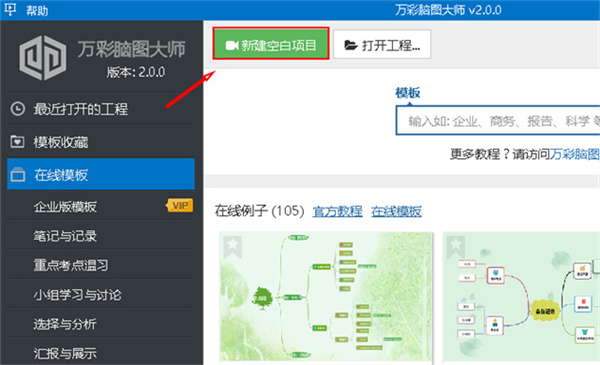The width and height of the screenshot is (600, 365).
Task: Choose the 选择与分析 category
Action: coord(101,324)
